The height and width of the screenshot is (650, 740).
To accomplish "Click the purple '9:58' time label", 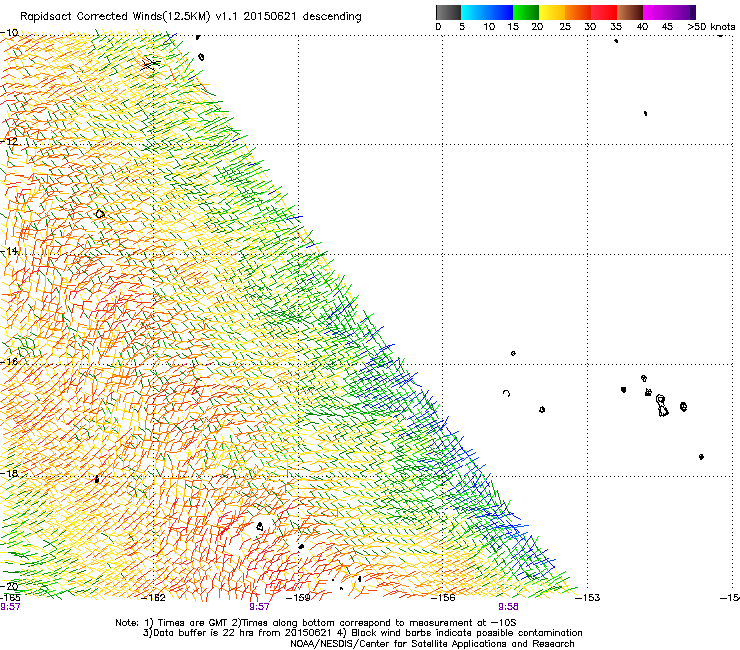I will pyautogui.click(x=508, y=607).
